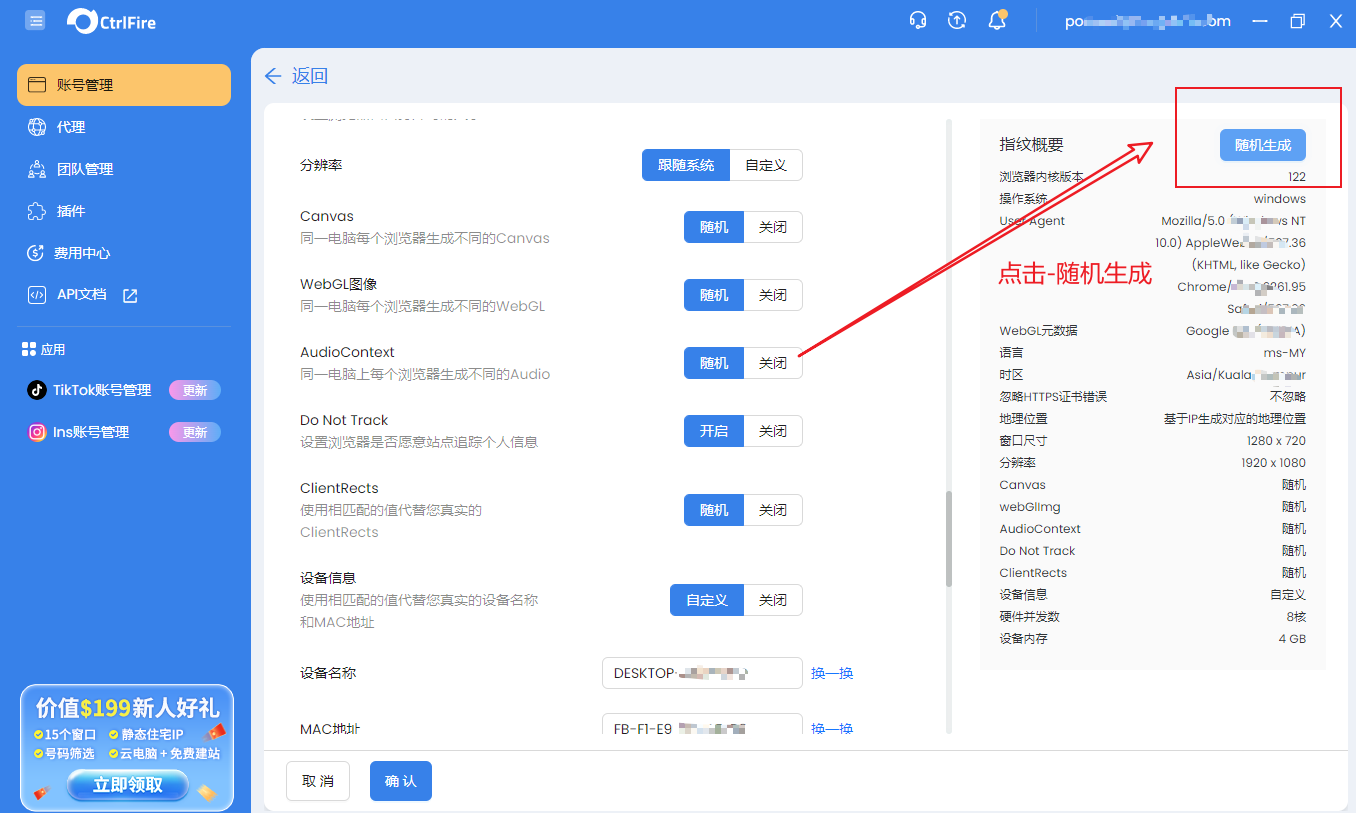
Task: Click the 硬件并发数 value 8核
Action: (1296, 617)
